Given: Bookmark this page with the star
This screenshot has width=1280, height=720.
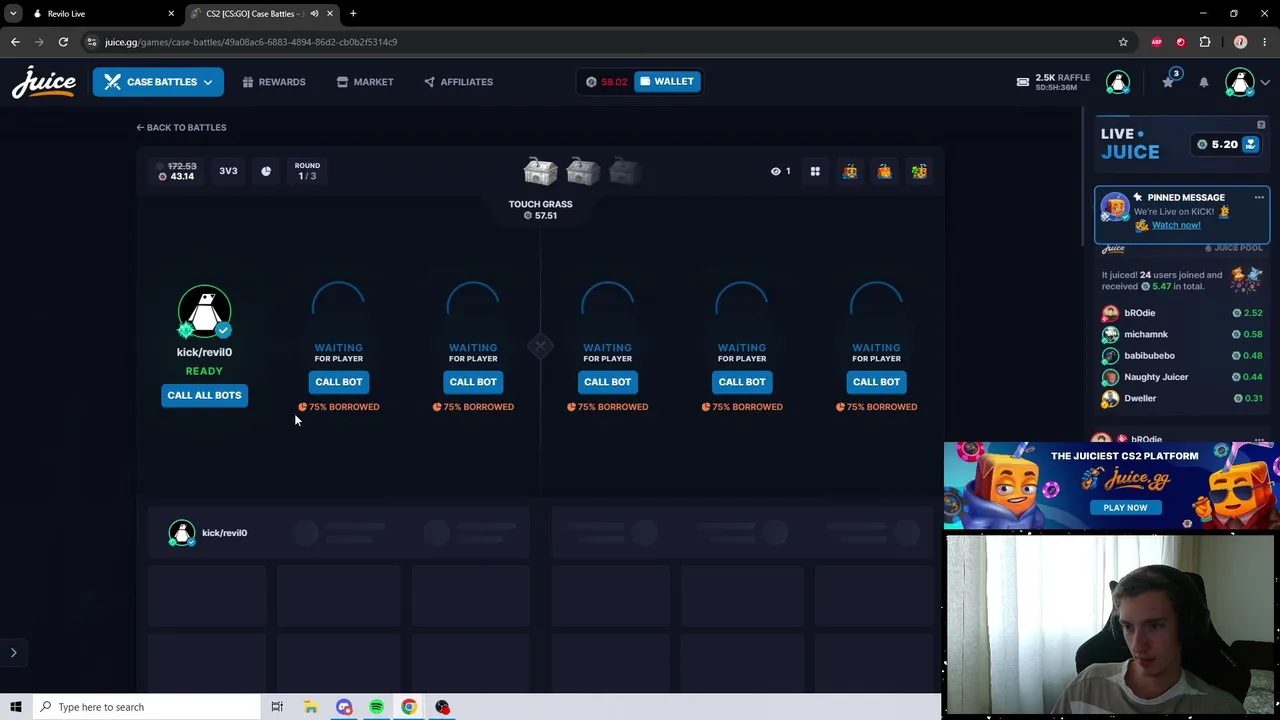Looking at the screenshot, I should pyautogui.click(x=1123, y=42).
